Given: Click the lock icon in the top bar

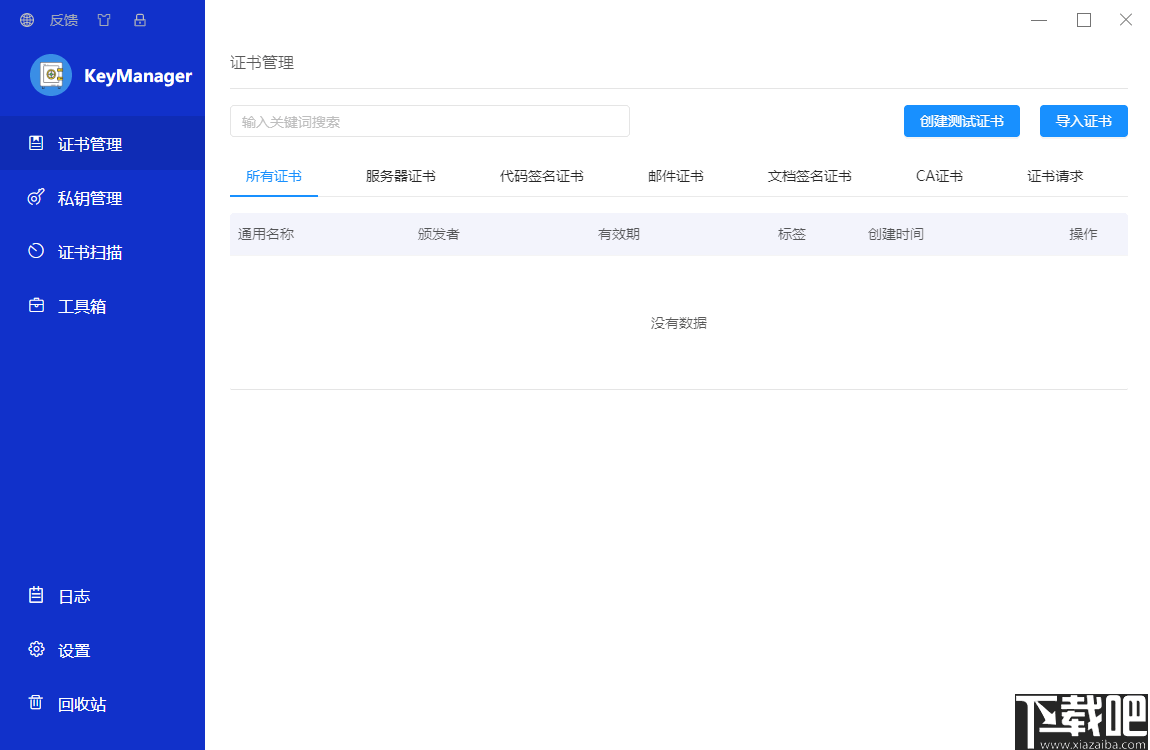Looking at the screenshot, I should [x=140, y=19].
